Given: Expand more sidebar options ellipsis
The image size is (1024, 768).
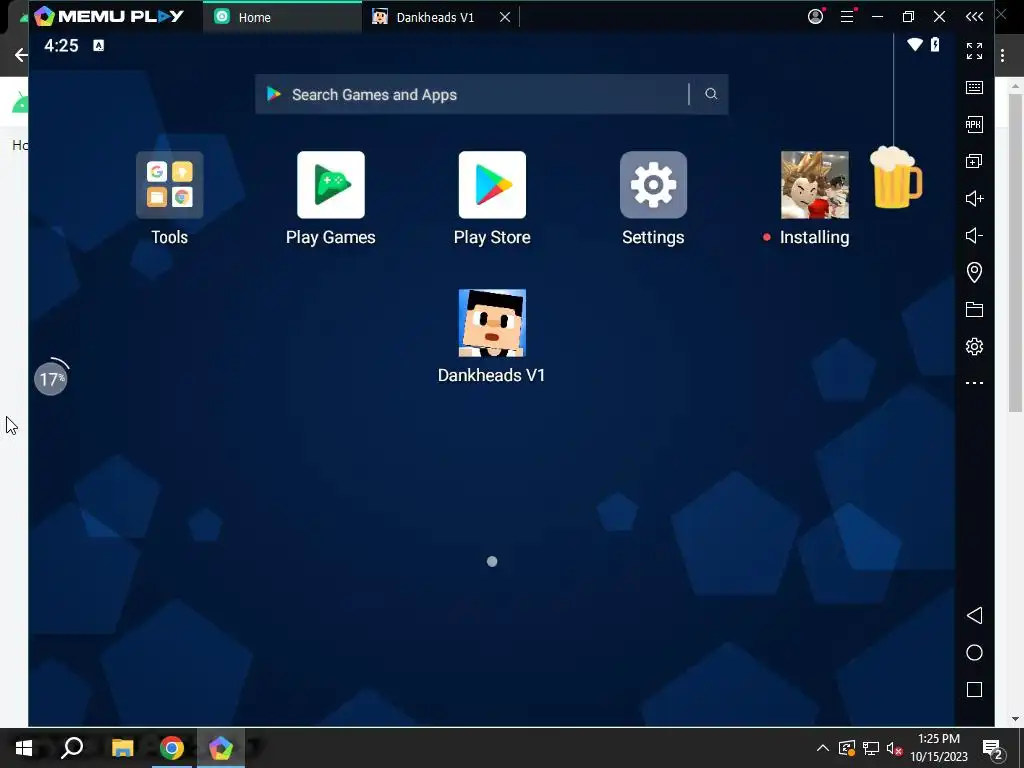Looking at the screenshot, I should click(974, 383).
